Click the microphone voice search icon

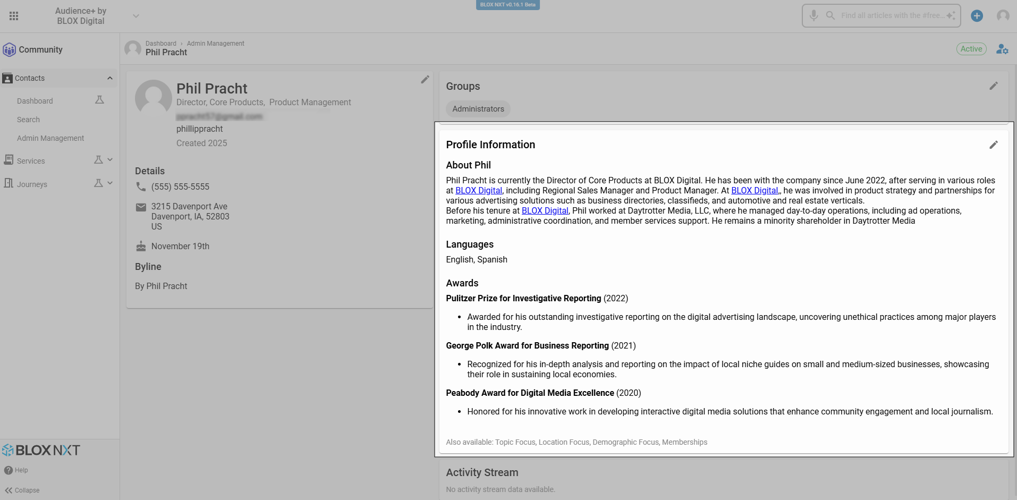coord(813,16)
